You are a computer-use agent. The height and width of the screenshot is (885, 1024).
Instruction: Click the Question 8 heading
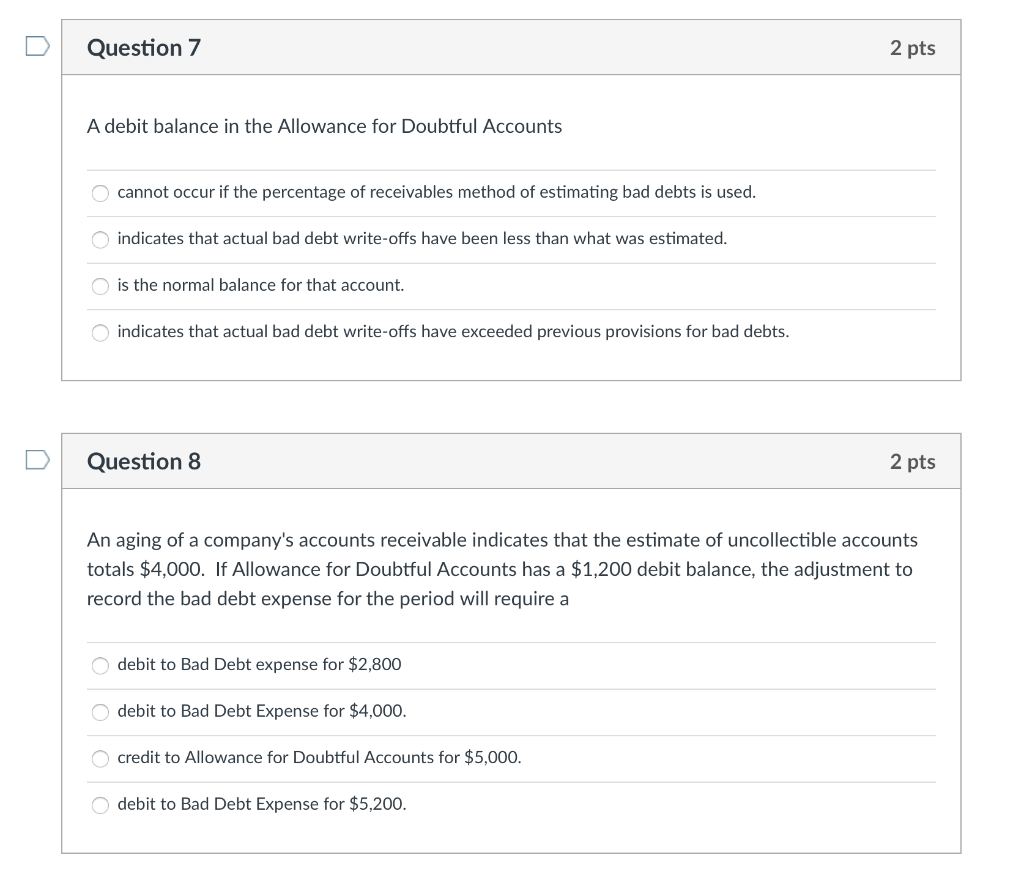[144, 461]
